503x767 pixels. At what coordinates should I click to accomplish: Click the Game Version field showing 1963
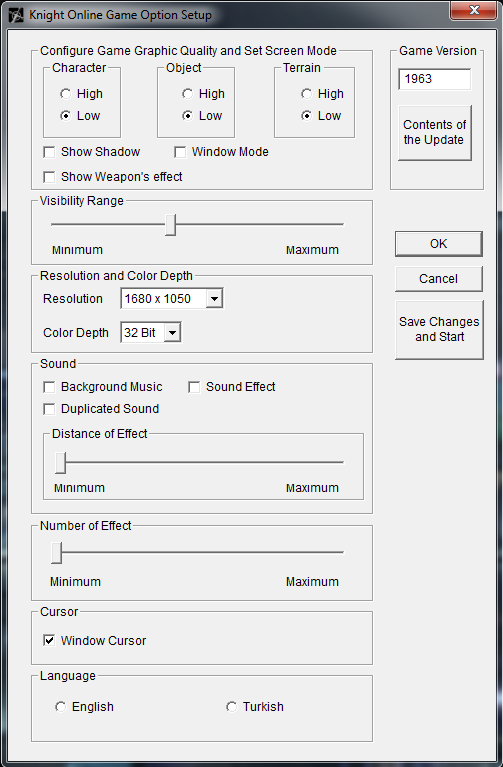coord(434,79)
